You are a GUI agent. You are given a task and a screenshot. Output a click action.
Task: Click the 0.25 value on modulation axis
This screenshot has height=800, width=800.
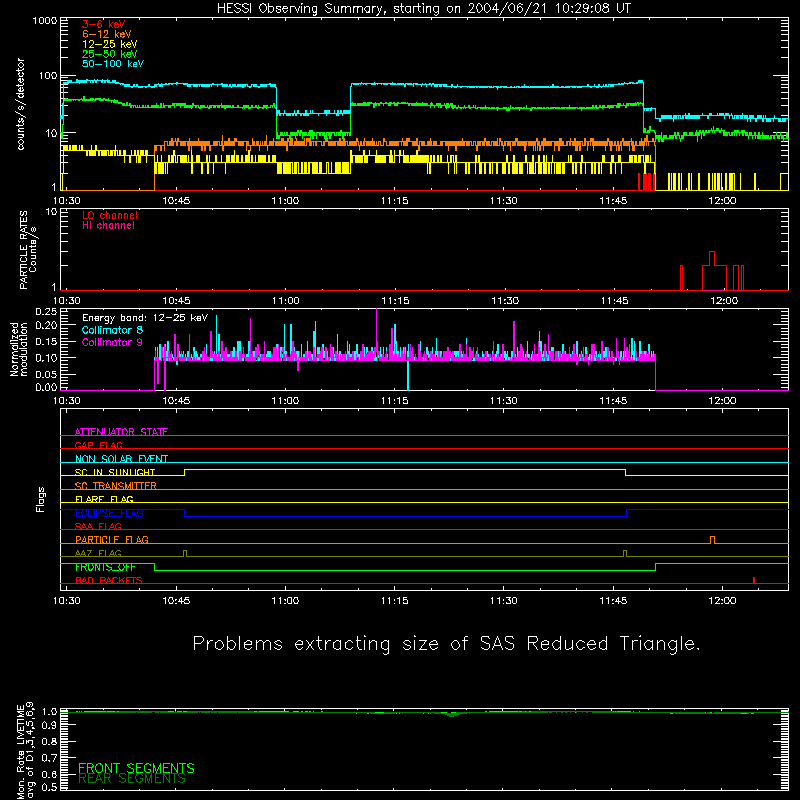tap(46, 311)
